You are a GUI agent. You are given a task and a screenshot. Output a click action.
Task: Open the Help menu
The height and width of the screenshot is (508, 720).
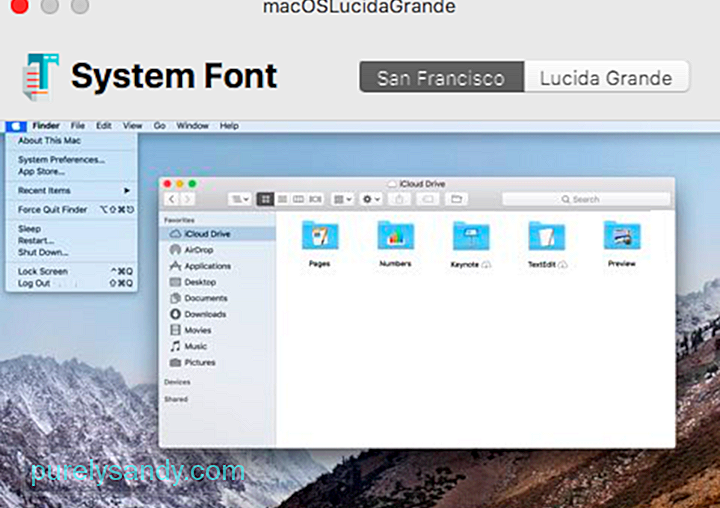[229, 126]
